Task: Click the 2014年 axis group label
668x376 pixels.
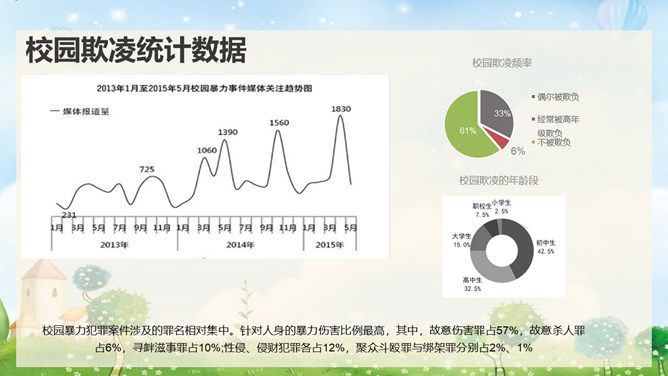Action: [x=240, y=245]
